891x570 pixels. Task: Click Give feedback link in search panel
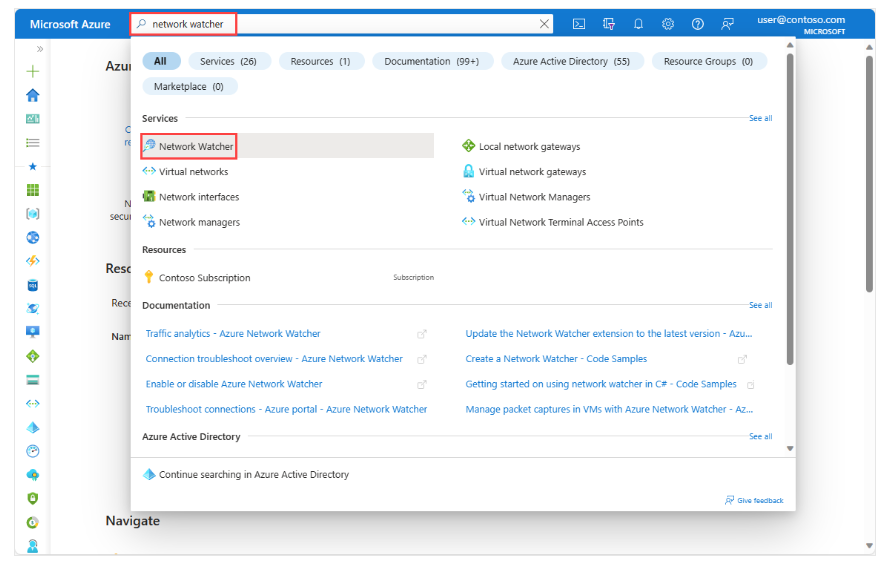coord(754,501)
